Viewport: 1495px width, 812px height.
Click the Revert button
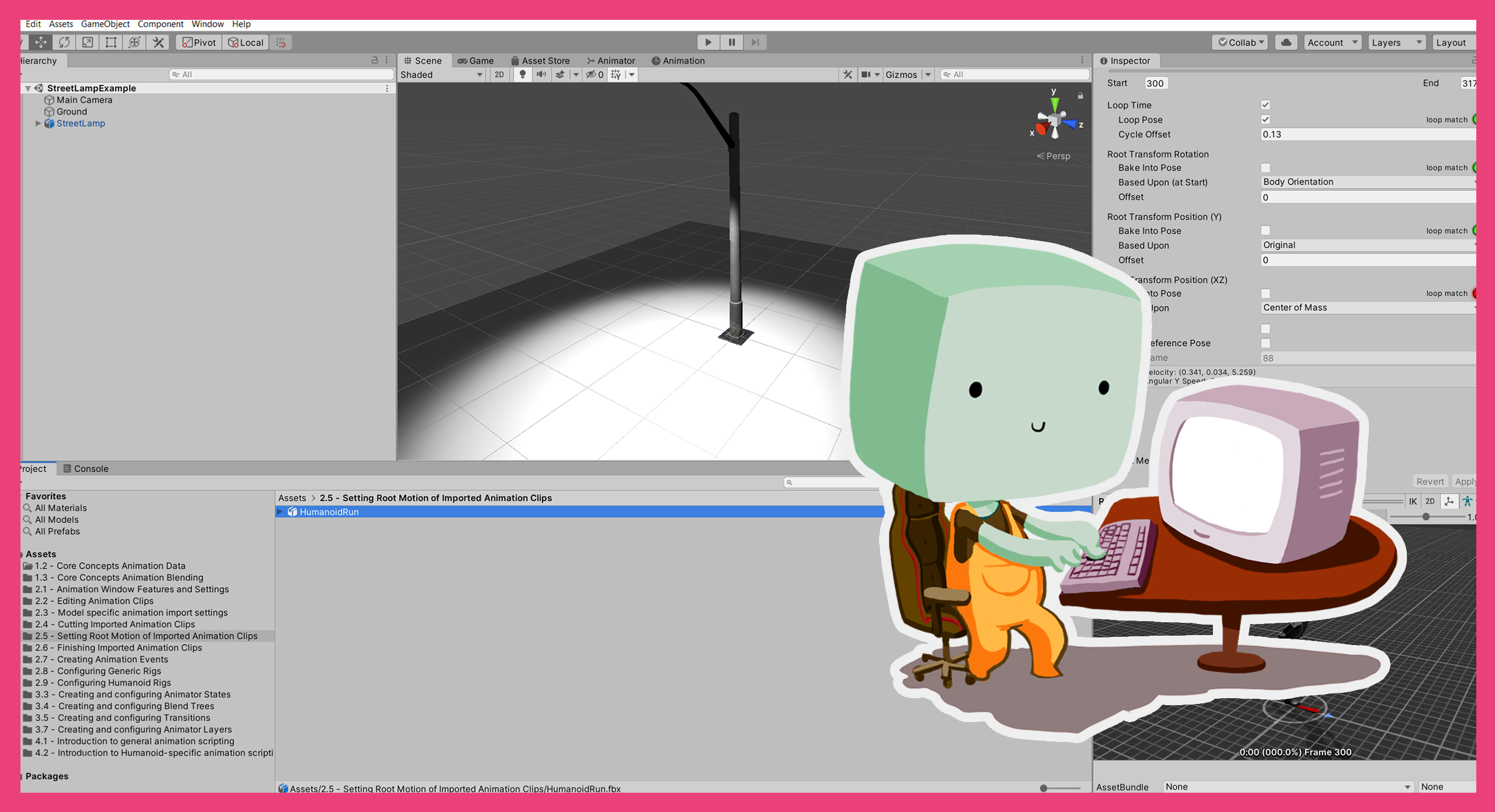[1430, 482]
